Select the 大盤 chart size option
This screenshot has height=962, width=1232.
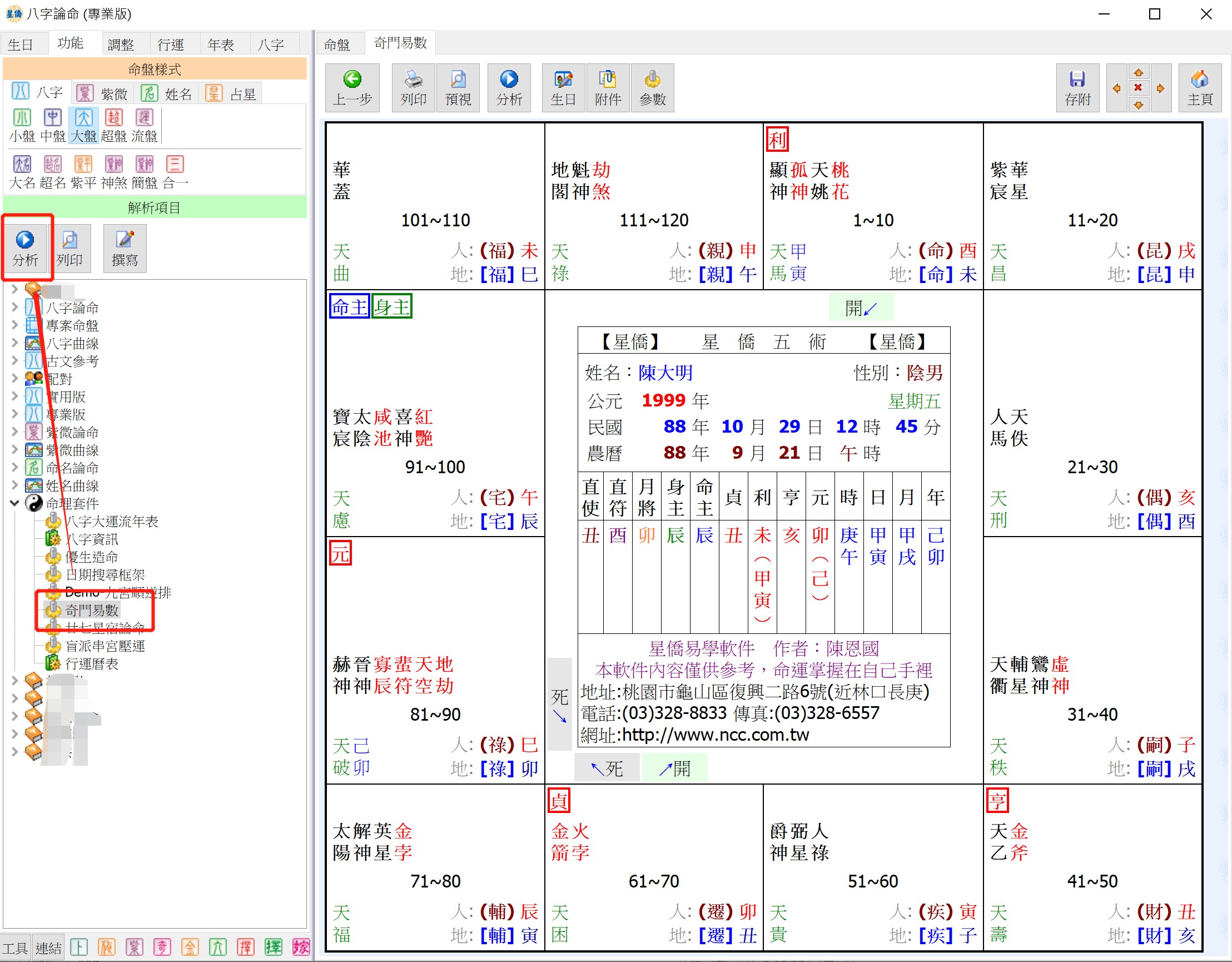(x=83, y=125)
